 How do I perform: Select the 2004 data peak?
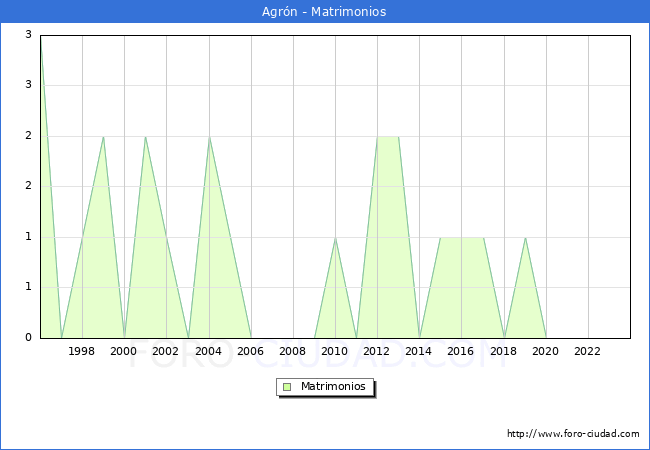(209, 137)
